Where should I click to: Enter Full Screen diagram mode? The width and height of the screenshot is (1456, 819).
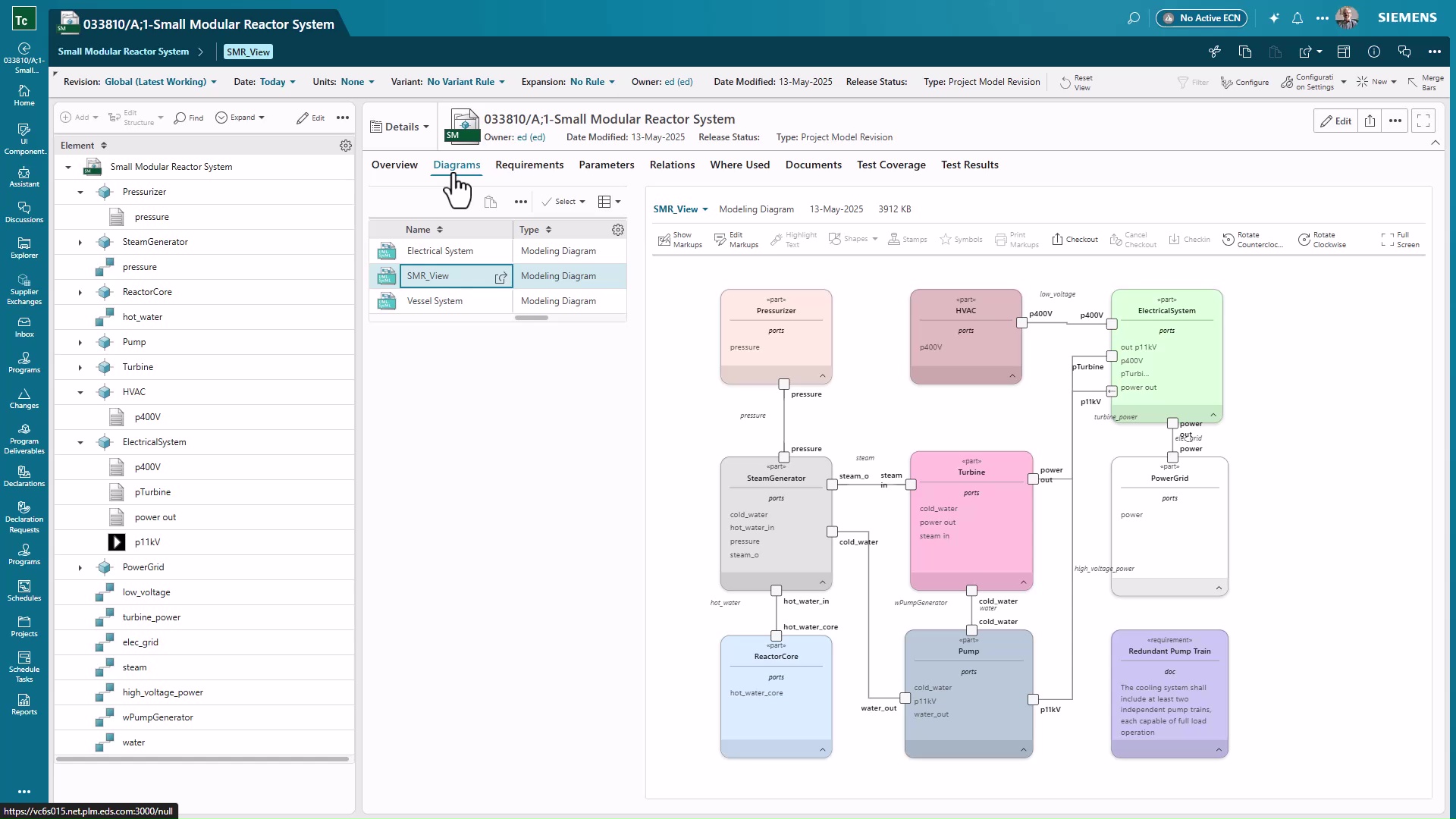[1399, 239]
